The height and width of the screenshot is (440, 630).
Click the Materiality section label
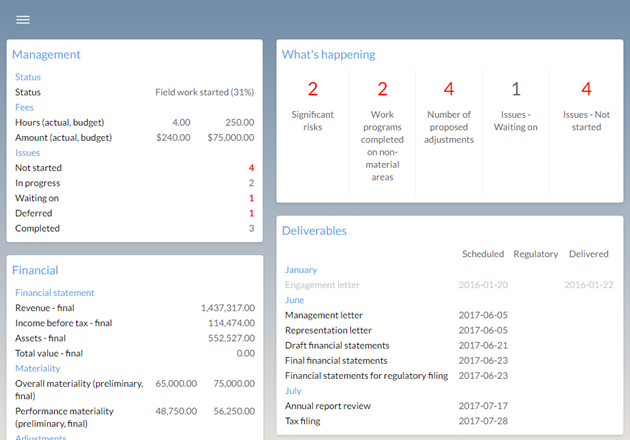pos(39,368)
